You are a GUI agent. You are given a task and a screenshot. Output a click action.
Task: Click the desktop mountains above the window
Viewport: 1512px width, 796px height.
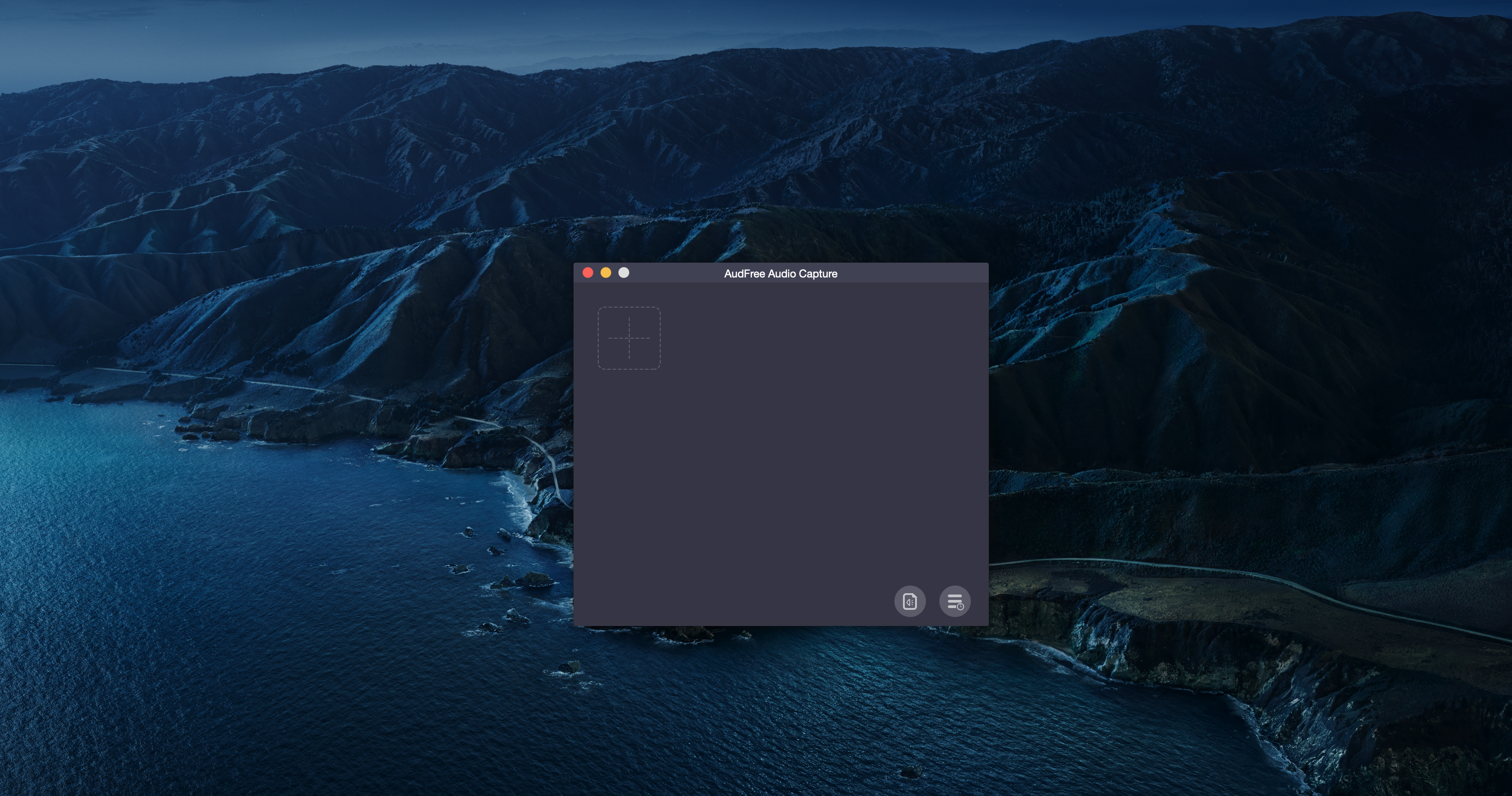(x=781, y=147)
